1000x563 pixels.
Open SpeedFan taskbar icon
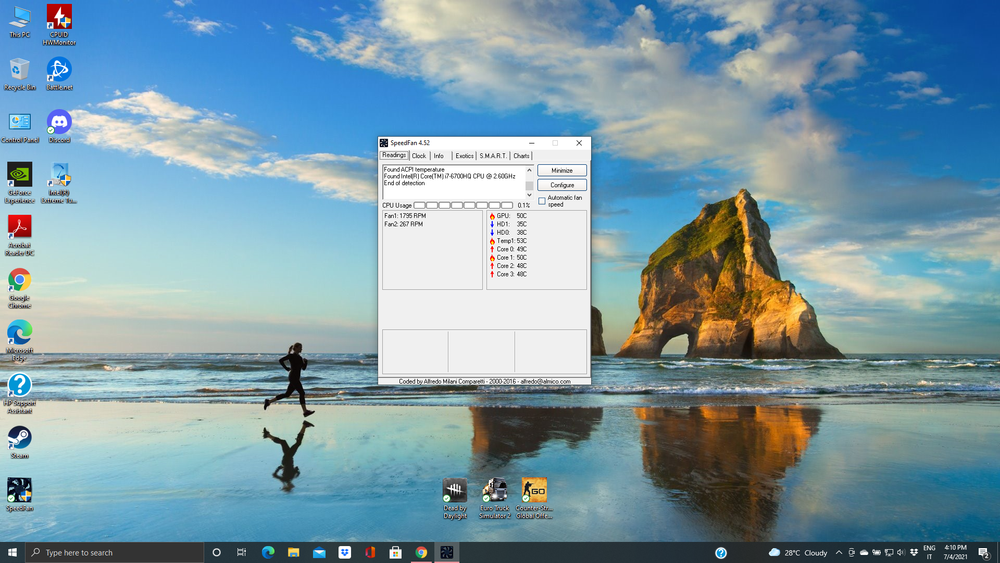tap(446, 552)
